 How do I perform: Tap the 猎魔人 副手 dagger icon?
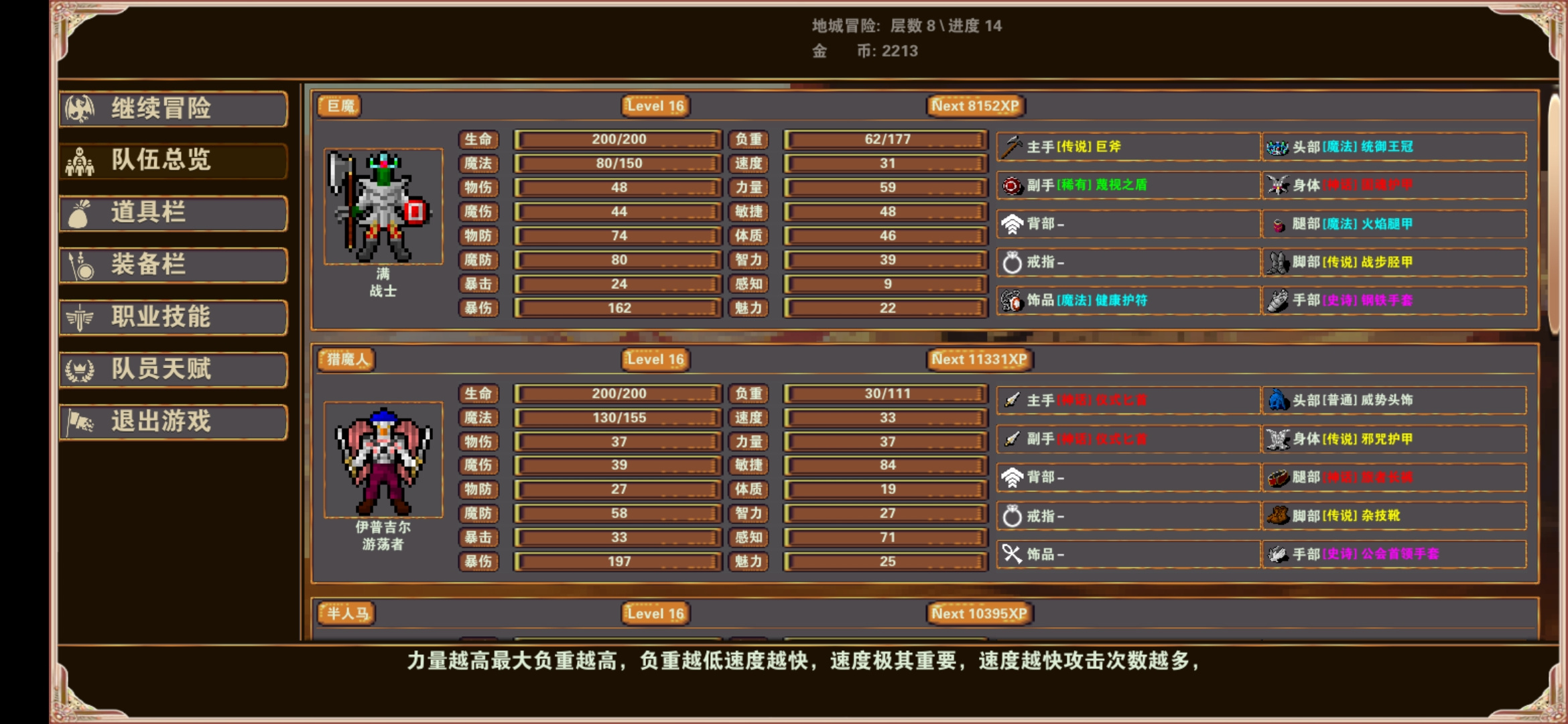[1012, 439]
